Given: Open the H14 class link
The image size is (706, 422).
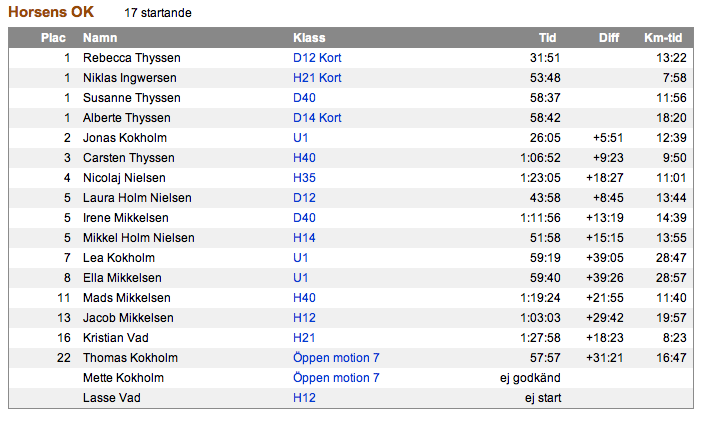Looking at the screenshot, I should coord(304,238).
